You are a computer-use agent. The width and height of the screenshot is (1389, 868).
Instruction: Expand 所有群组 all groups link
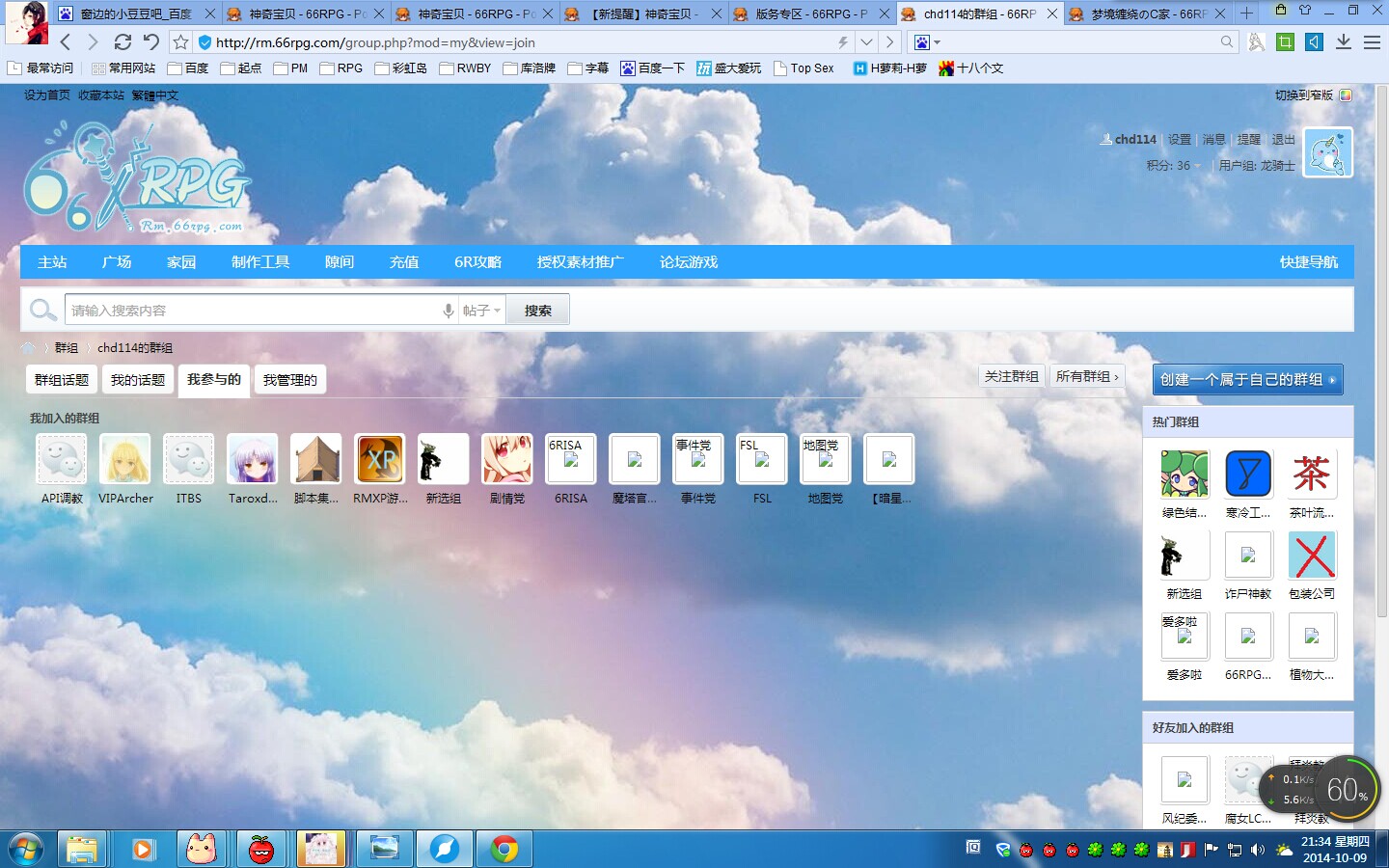coord(1087,377)
